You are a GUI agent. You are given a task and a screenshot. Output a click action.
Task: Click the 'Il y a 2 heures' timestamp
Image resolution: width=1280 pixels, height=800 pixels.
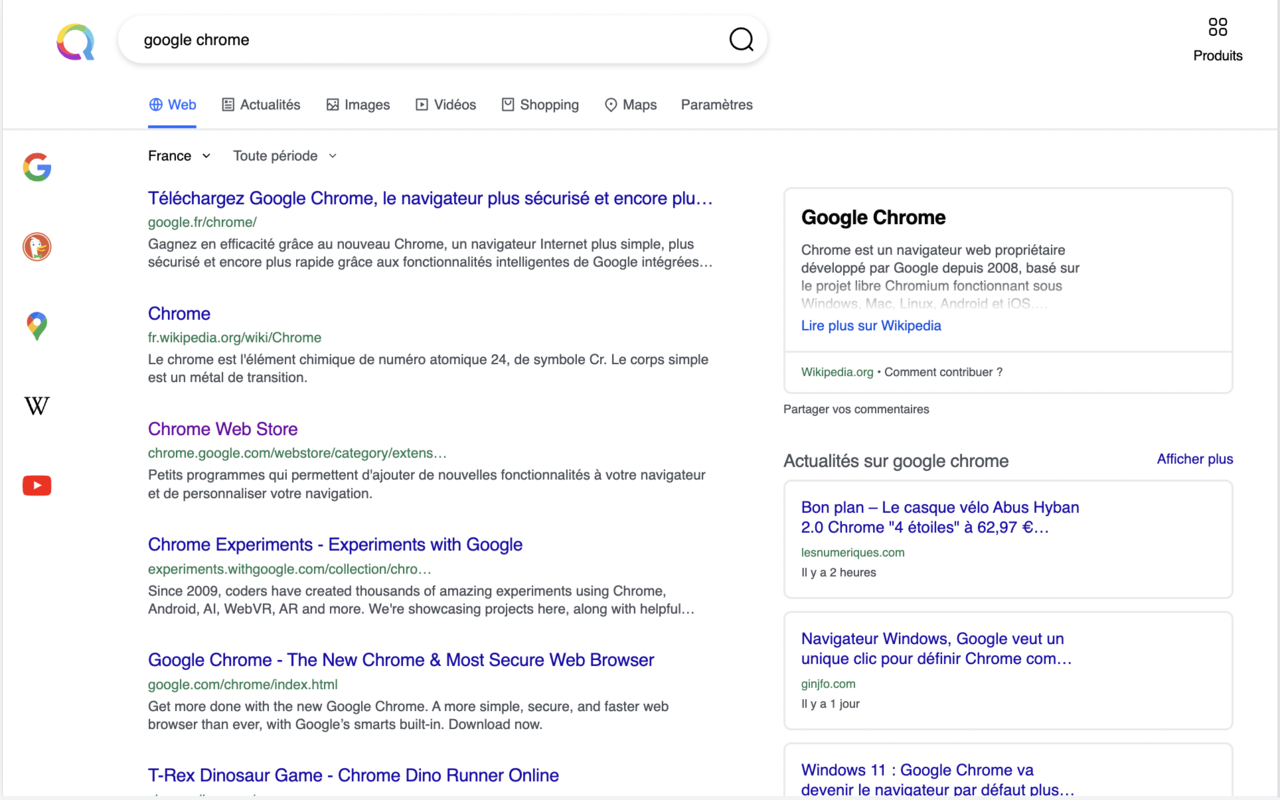point(838,573)
